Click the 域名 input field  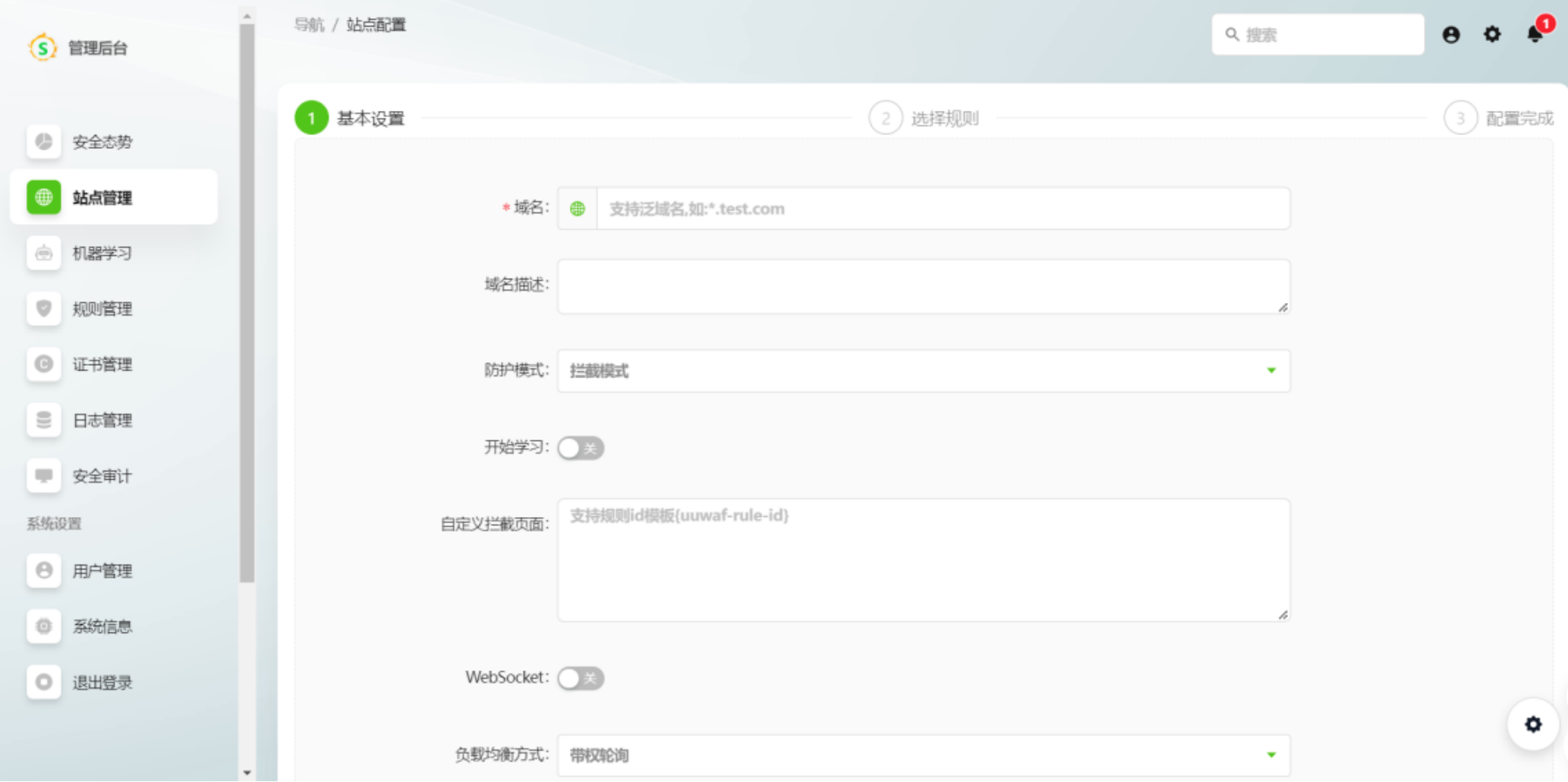click(942, 209)
